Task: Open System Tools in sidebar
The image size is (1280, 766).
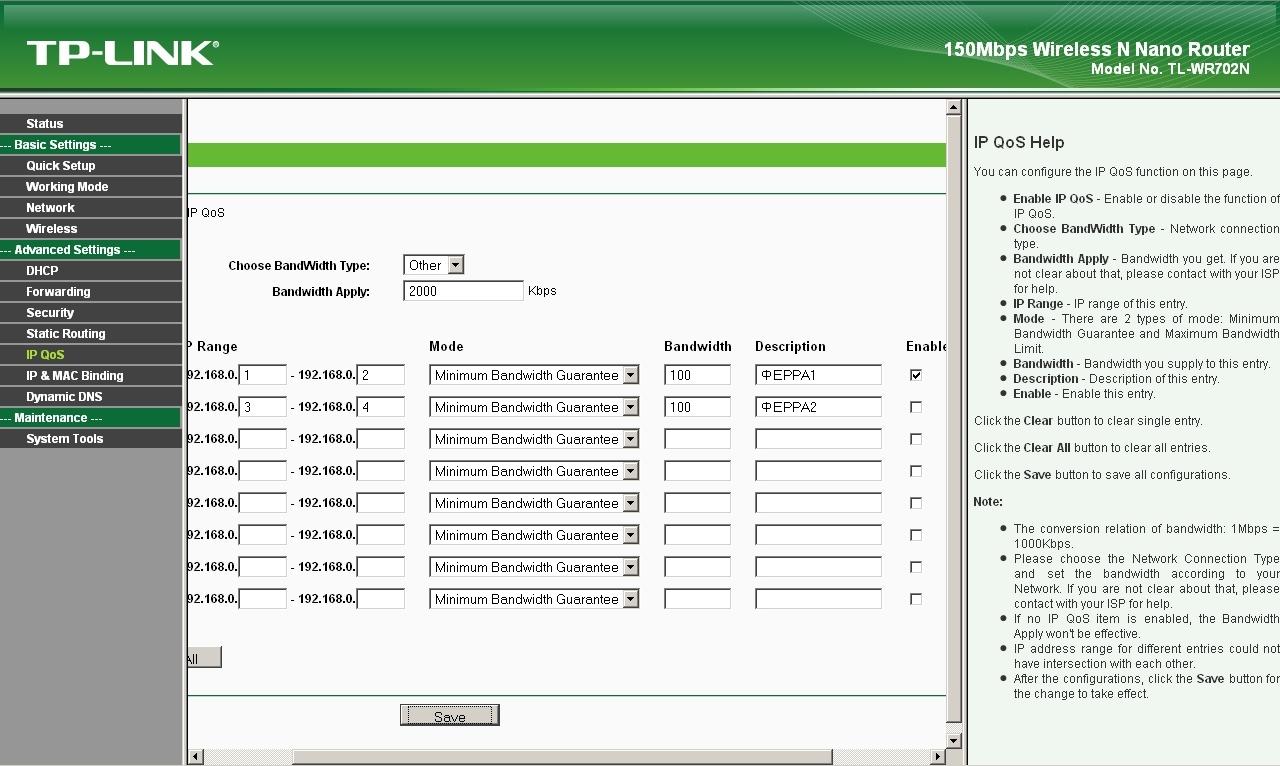Action: pos(64,439)
